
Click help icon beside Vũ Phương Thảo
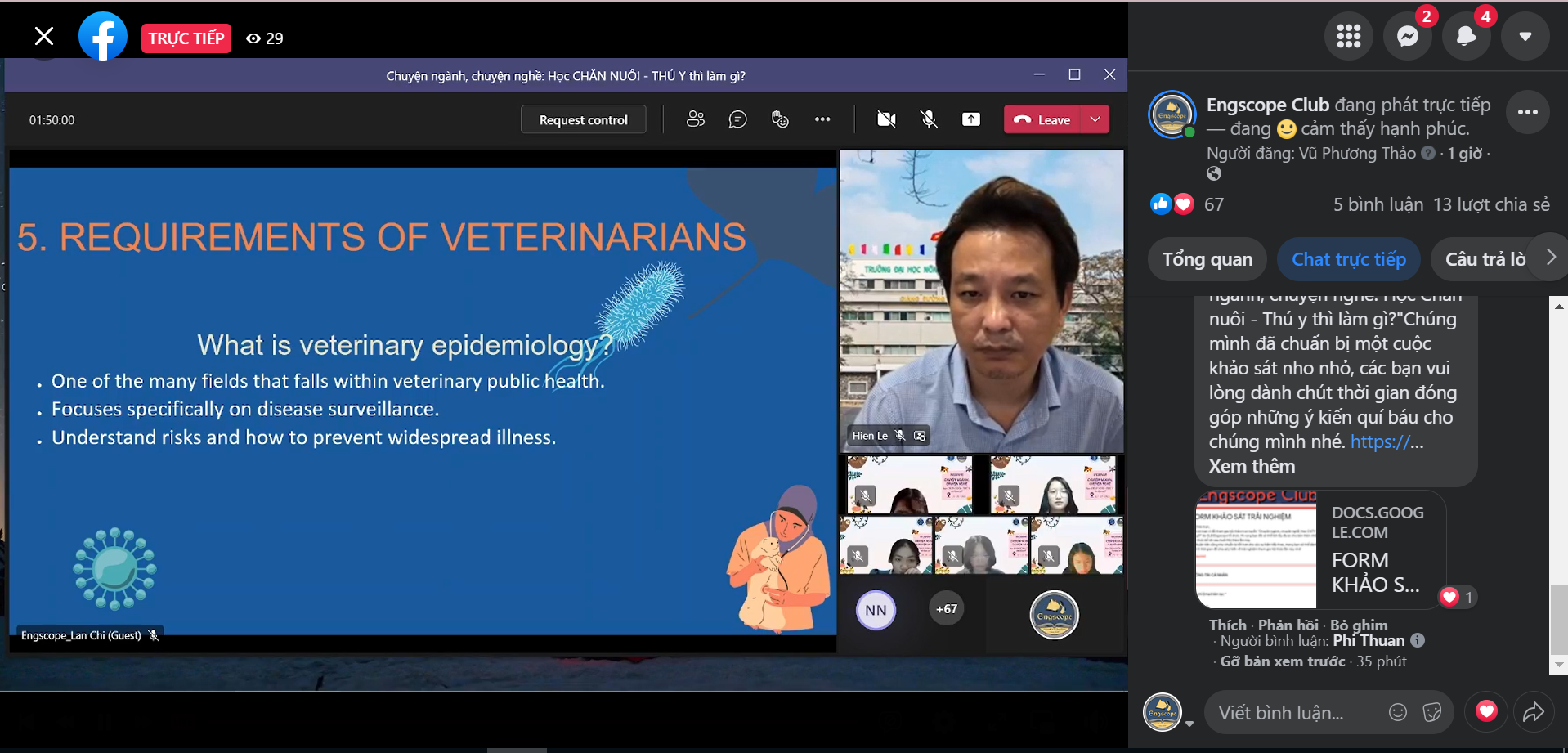click(1428, 153)
